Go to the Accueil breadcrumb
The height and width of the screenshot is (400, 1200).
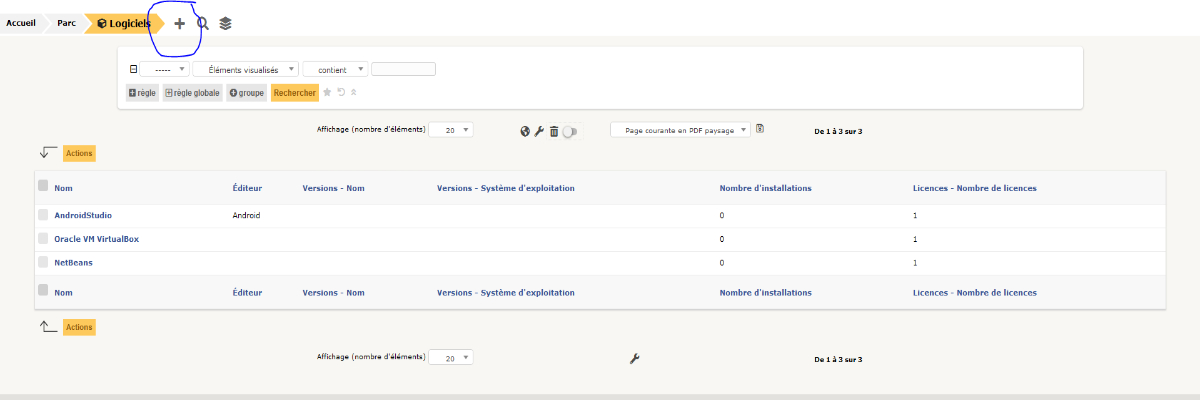coord(21,23)
